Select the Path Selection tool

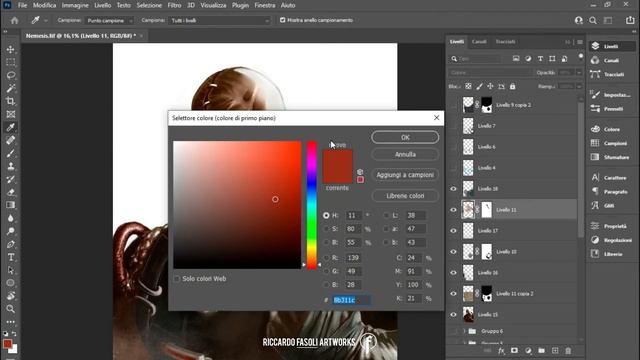(x=11, y=270)
